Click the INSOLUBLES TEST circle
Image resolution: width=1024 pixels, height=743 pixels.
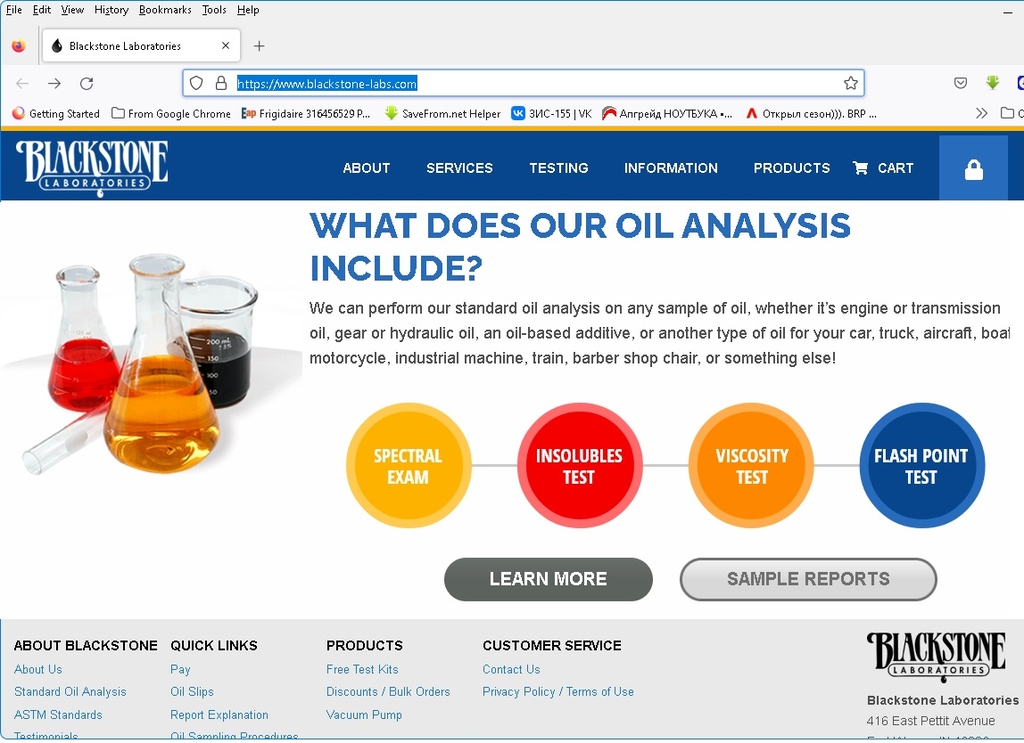[579, 466]
